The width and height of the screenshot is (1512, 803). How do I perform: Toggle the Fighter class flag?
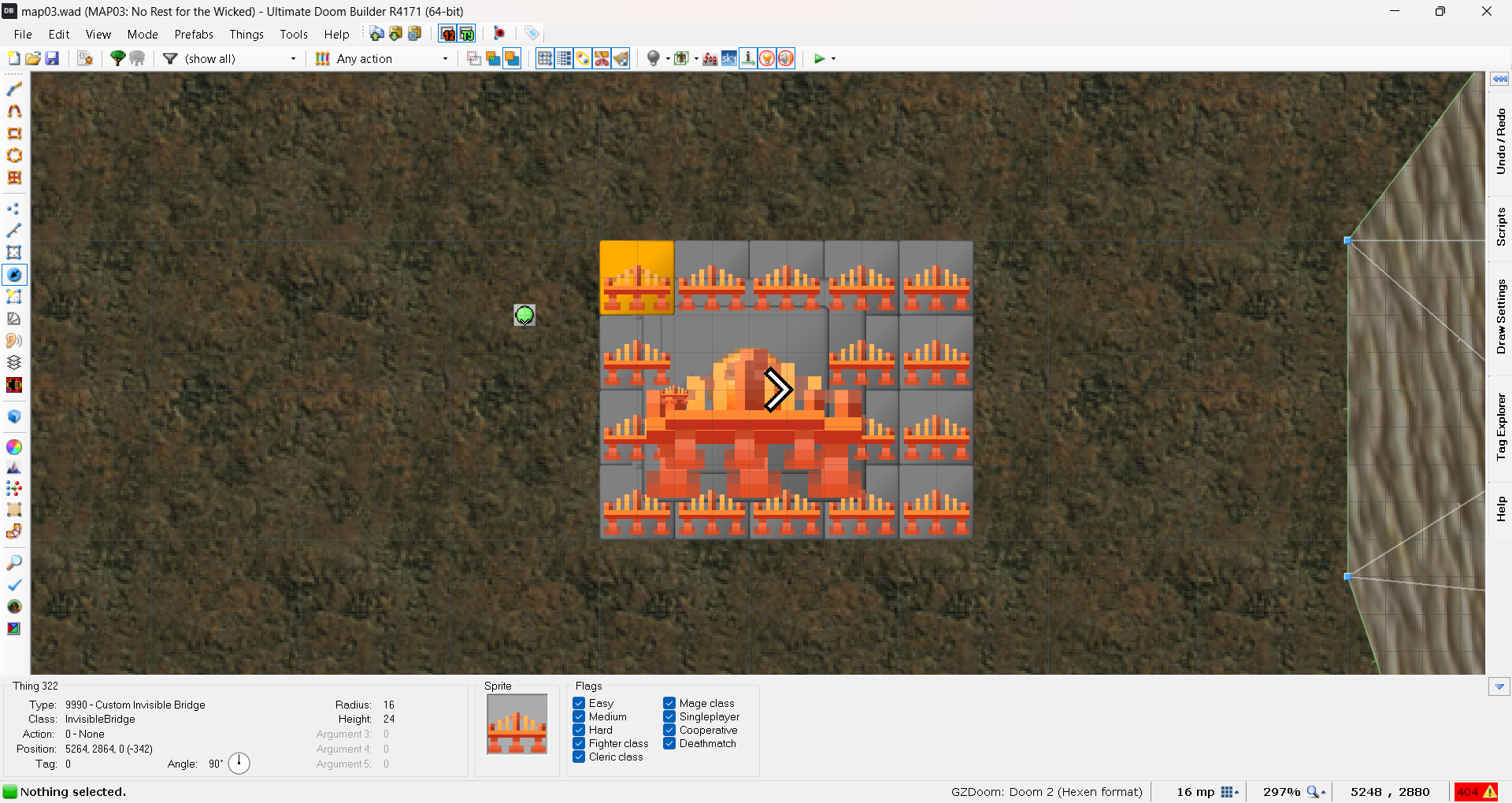[x=579, y=743]
